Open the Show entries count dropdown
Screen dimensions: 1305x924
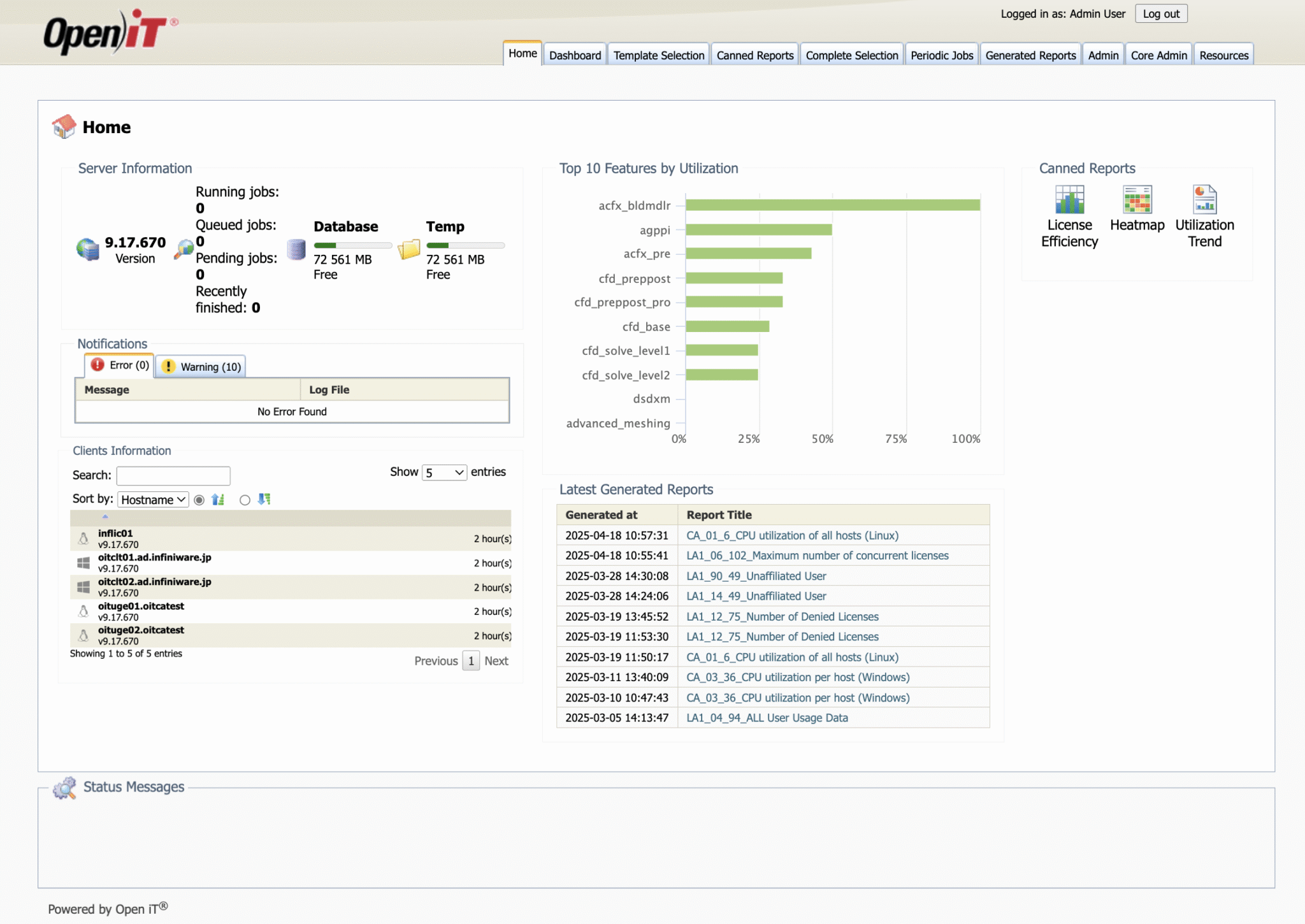coord(444,472)
